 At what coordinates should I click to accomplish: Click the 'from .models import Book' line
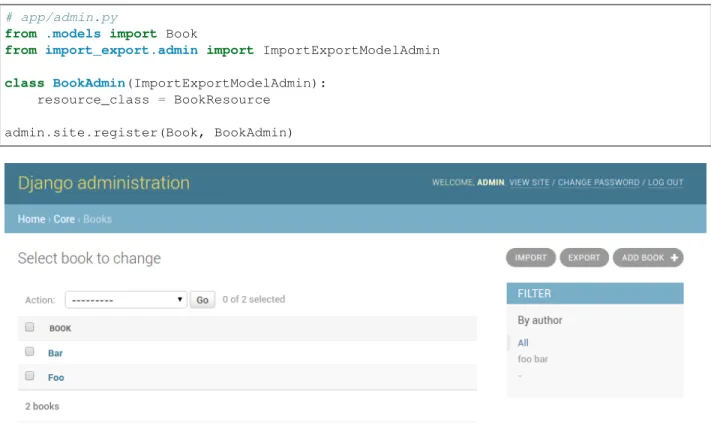[x=101, y=34]
